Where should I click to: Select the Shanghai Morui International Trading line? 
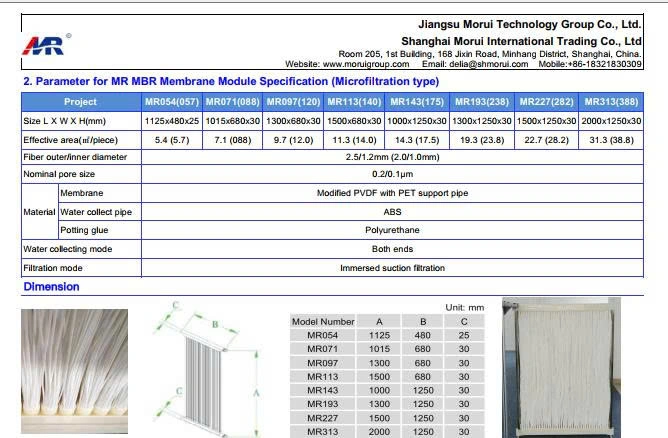coord(521,41)
